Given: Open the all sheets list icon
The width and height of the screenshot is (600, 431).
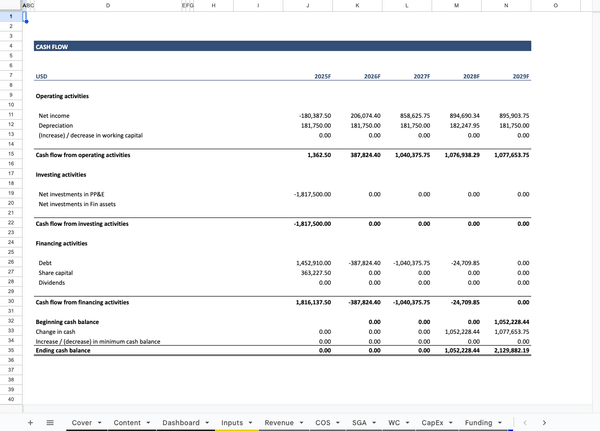Looking at the screenshot, I should coord(50,423).
